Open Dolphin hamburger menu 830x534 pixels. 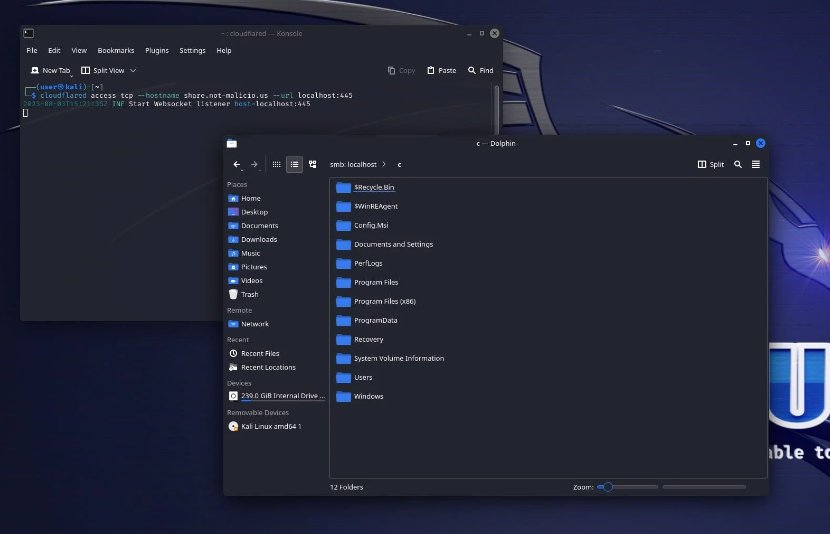(x=756, y=165)
